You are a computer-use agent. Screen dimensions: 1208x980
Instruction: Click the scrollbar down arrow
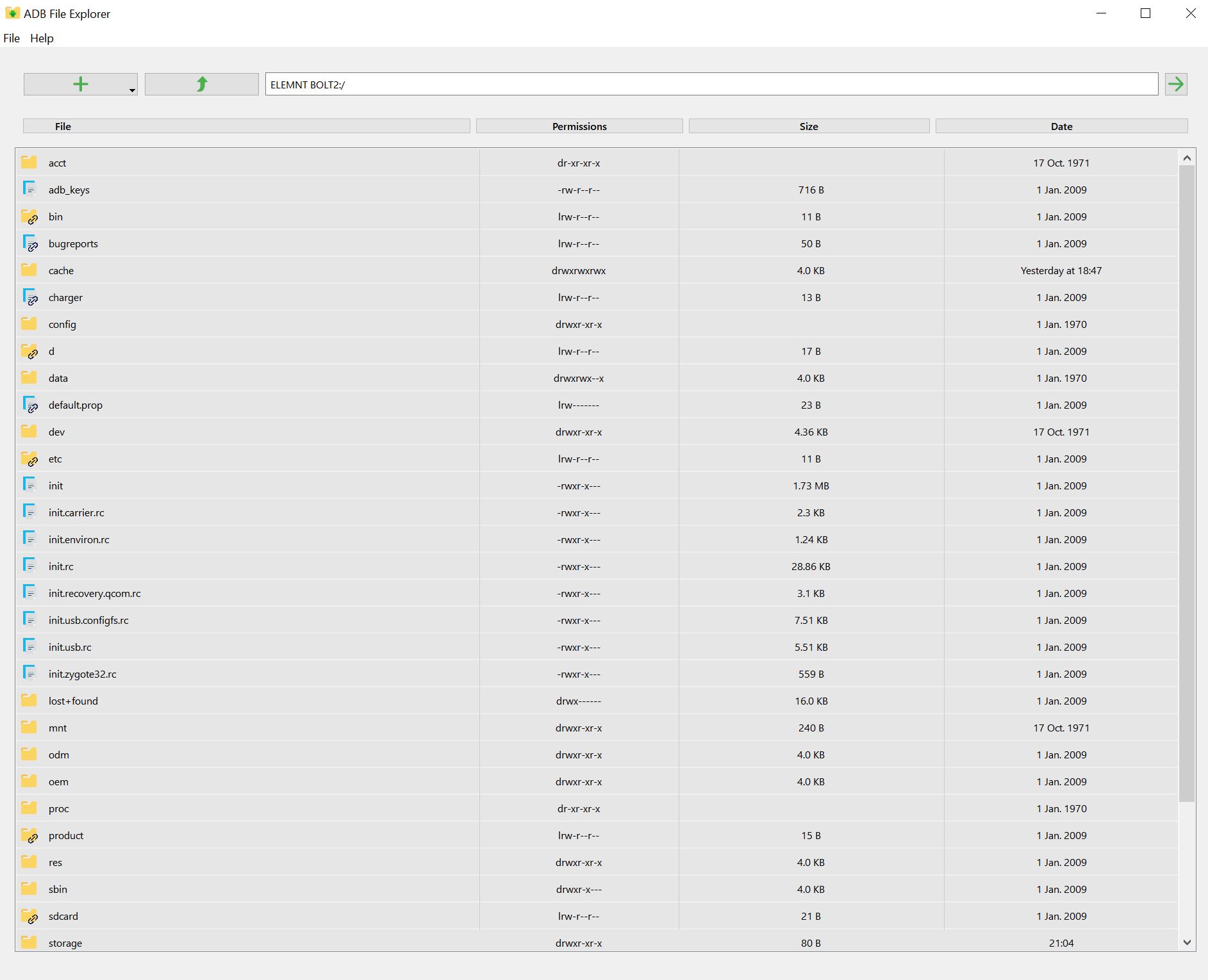(1187, 942)
